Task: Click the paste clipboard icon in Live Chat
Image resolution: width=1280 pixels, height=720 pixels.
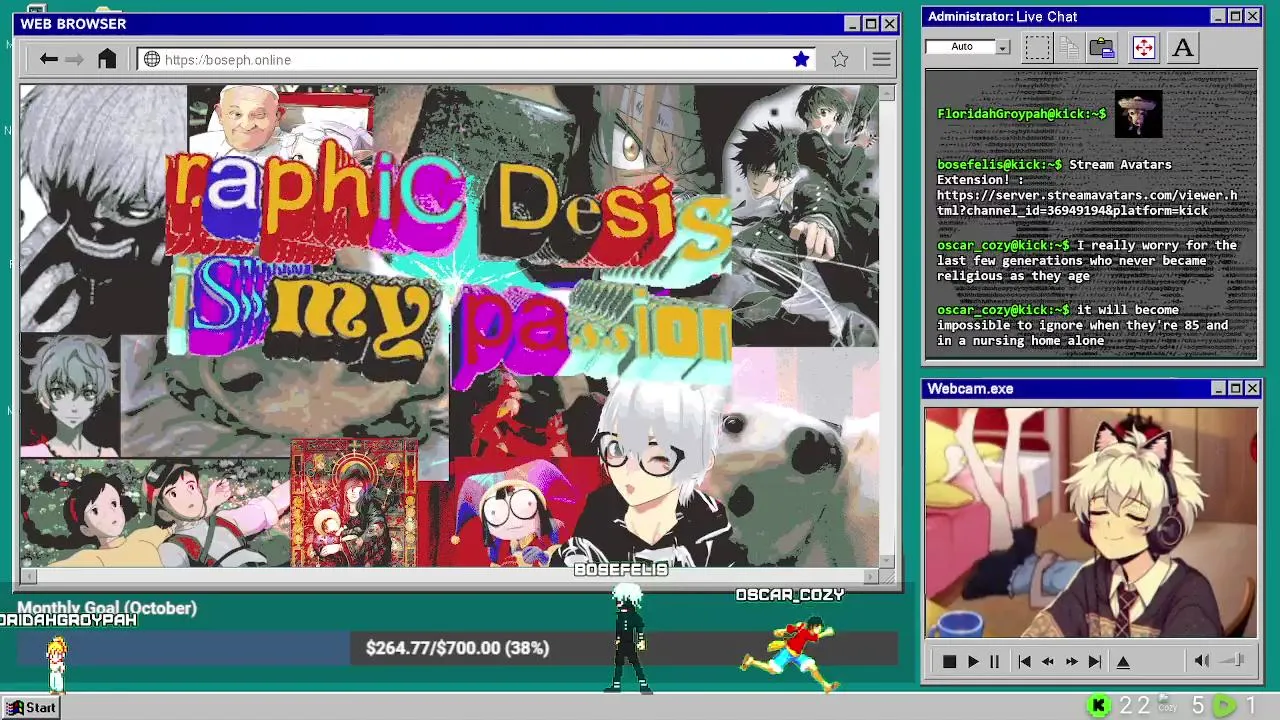Action: (x=1102, y=47)
